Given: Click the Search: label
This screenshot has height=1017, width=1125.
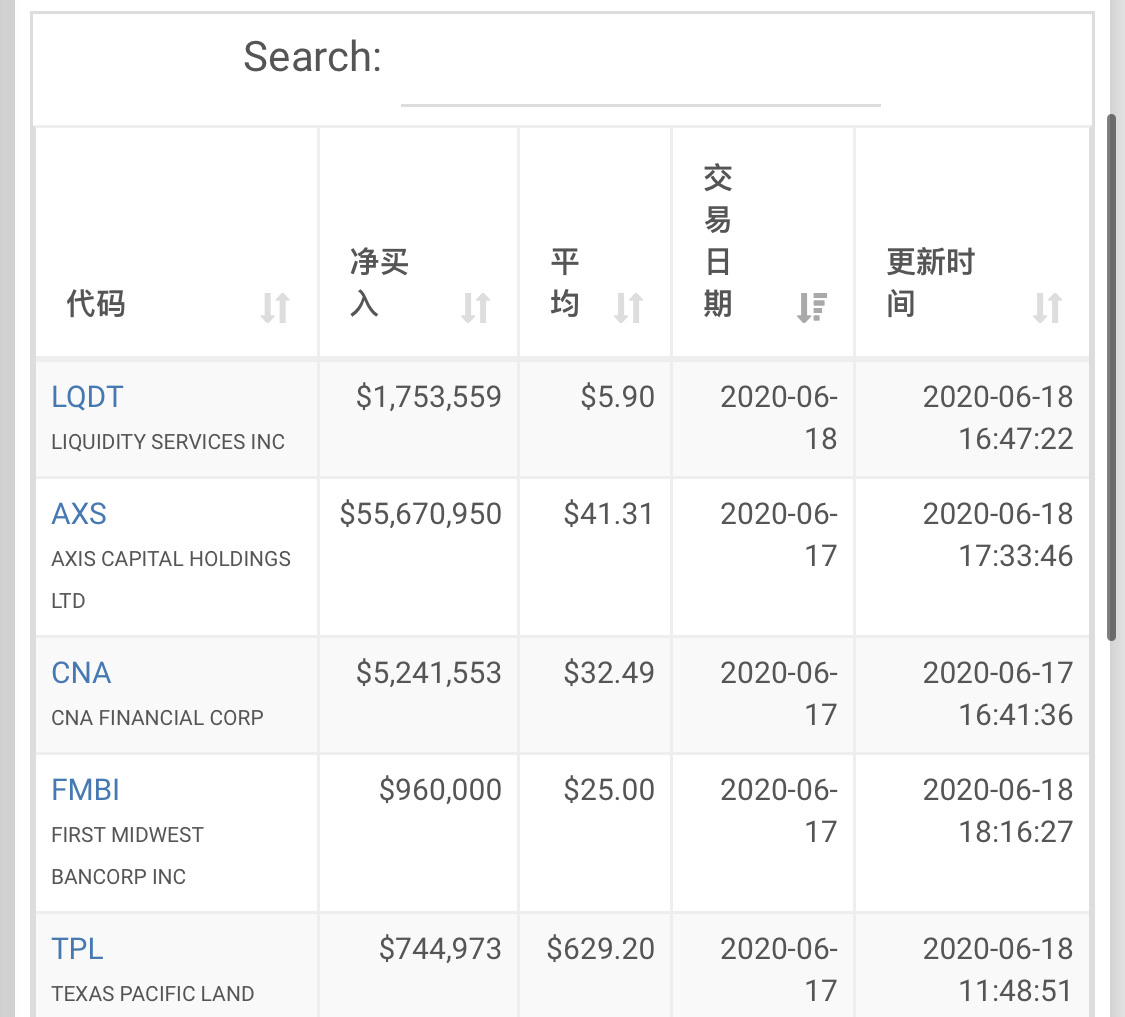Looking at the screenshot, I should (x=312, y=57).
